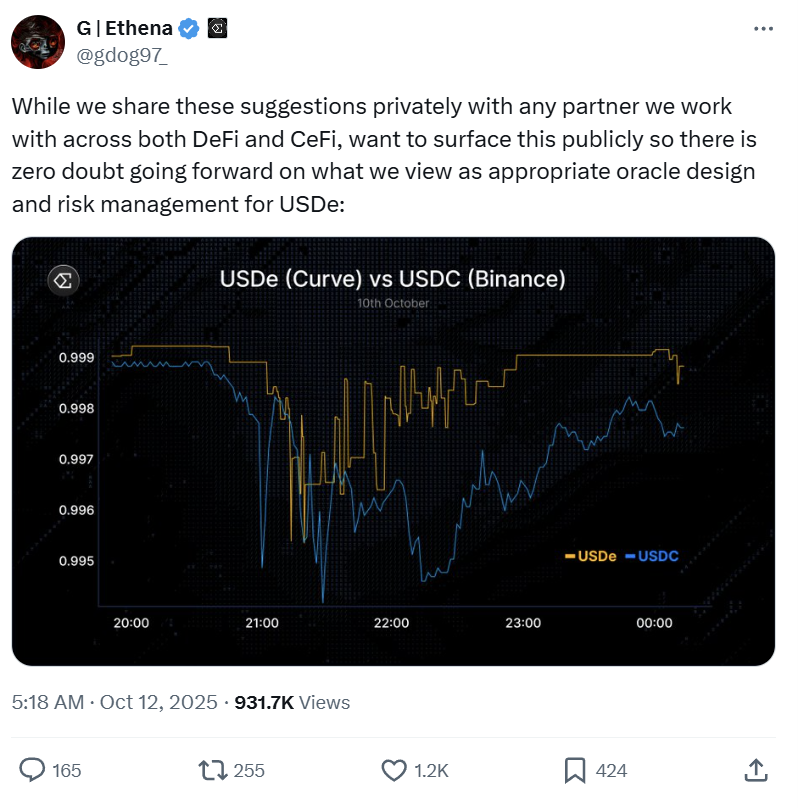Open the three-dot more options menu

pyautogui.click(x=761, y=30)
